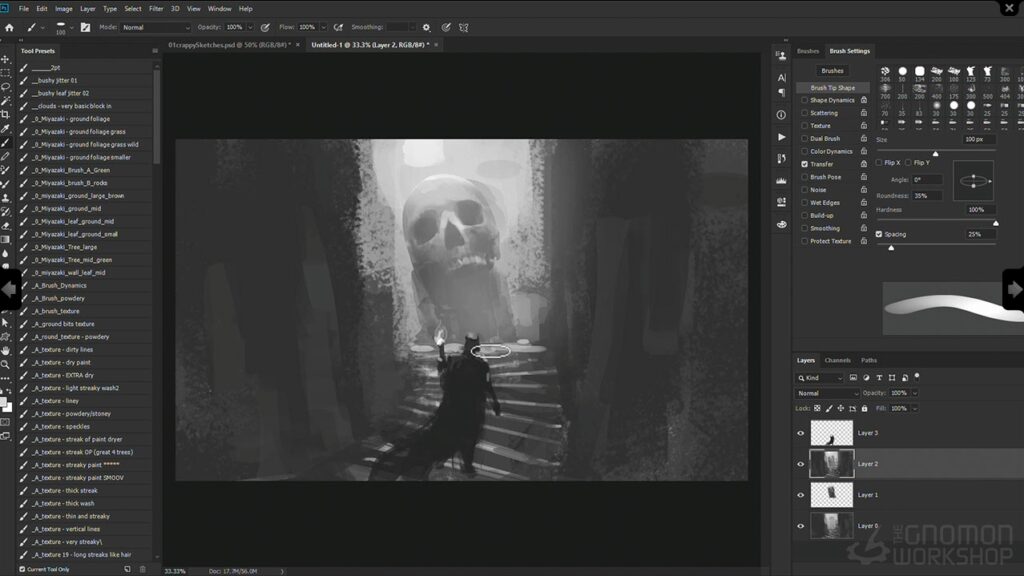Switch to the Channels tab
Screen dimensions: 1024x576
pos(837,360)
